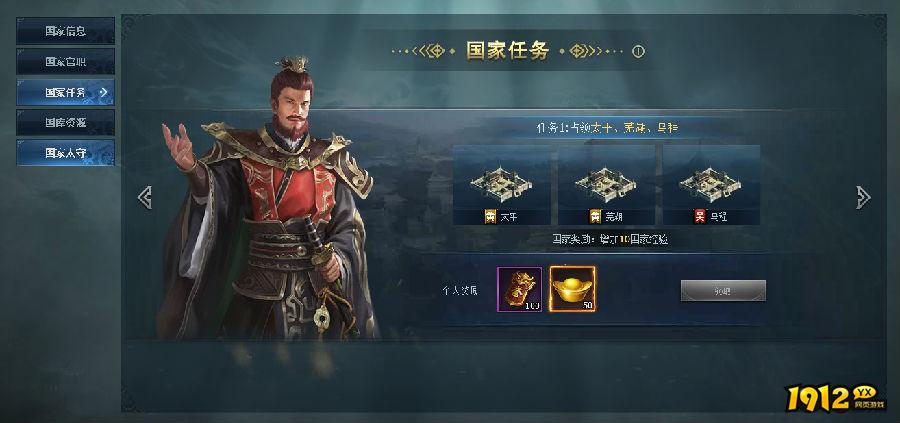900x423 pixels.
Task: Click the yellow faction badge beside 芜湖
Action: 595,217
